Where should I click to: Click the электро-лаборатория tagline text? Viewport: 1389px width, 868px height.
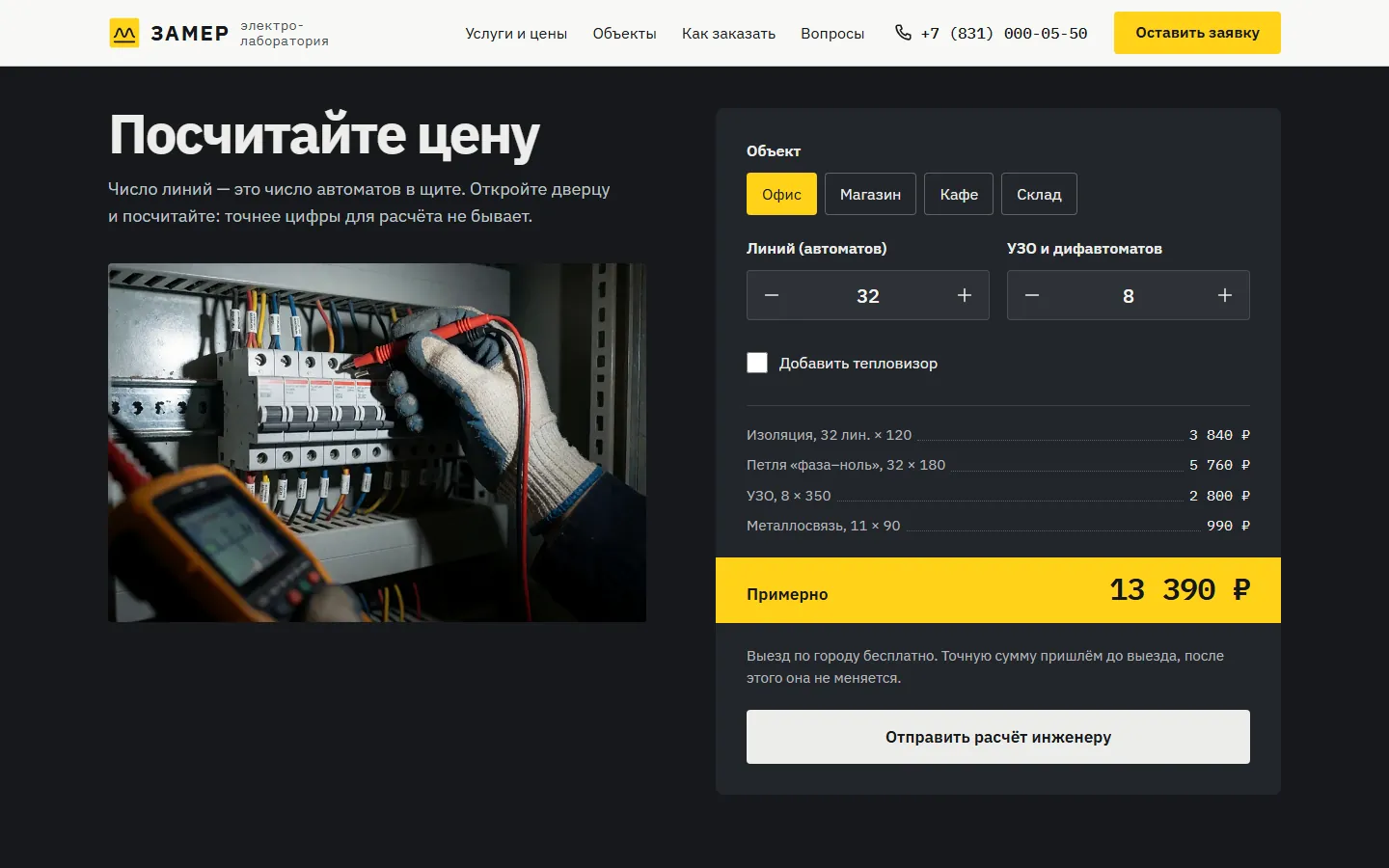click(285, 34)
